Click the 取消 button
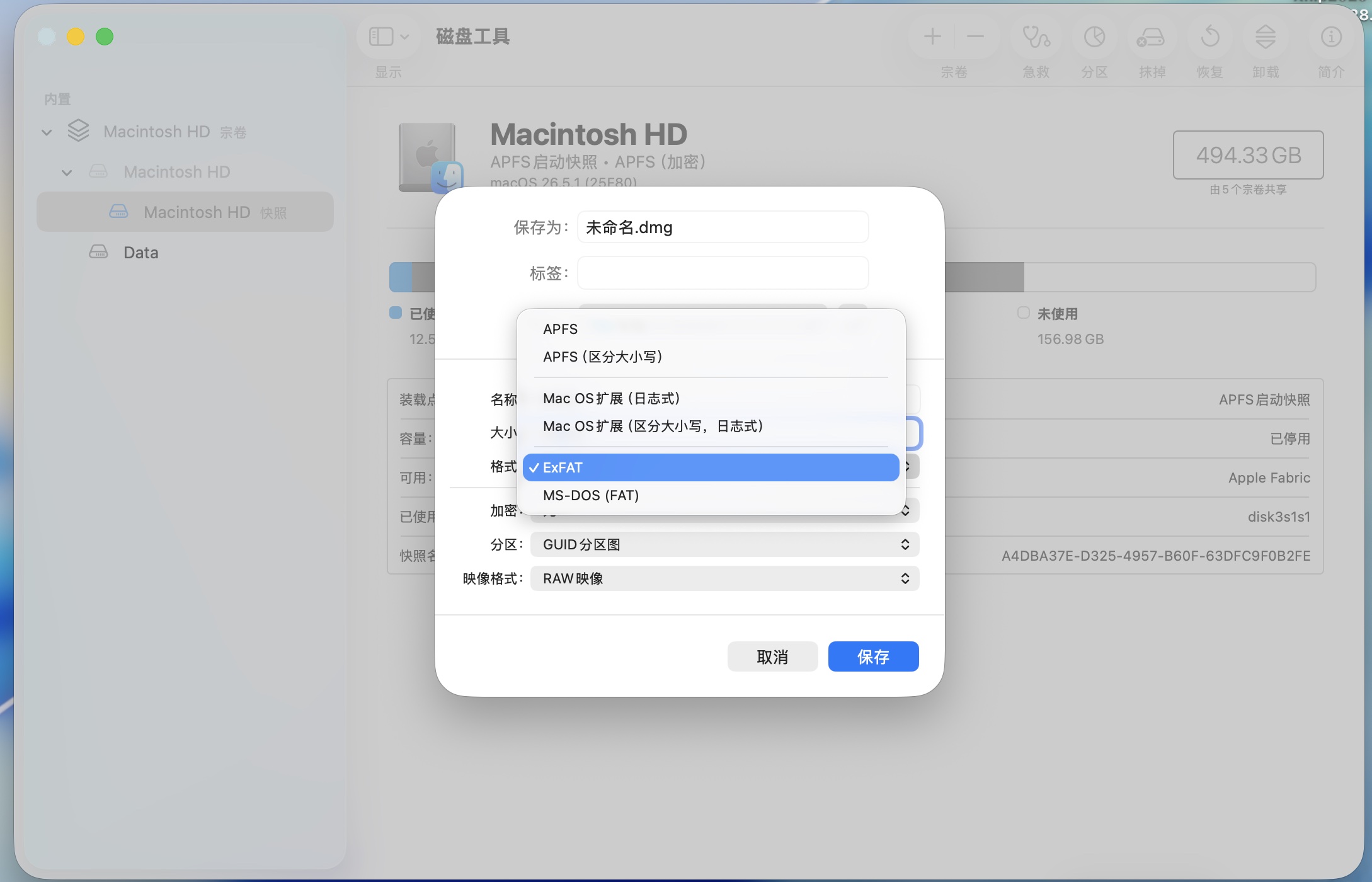Screen dimensions: 1372x882 (772, 656)
